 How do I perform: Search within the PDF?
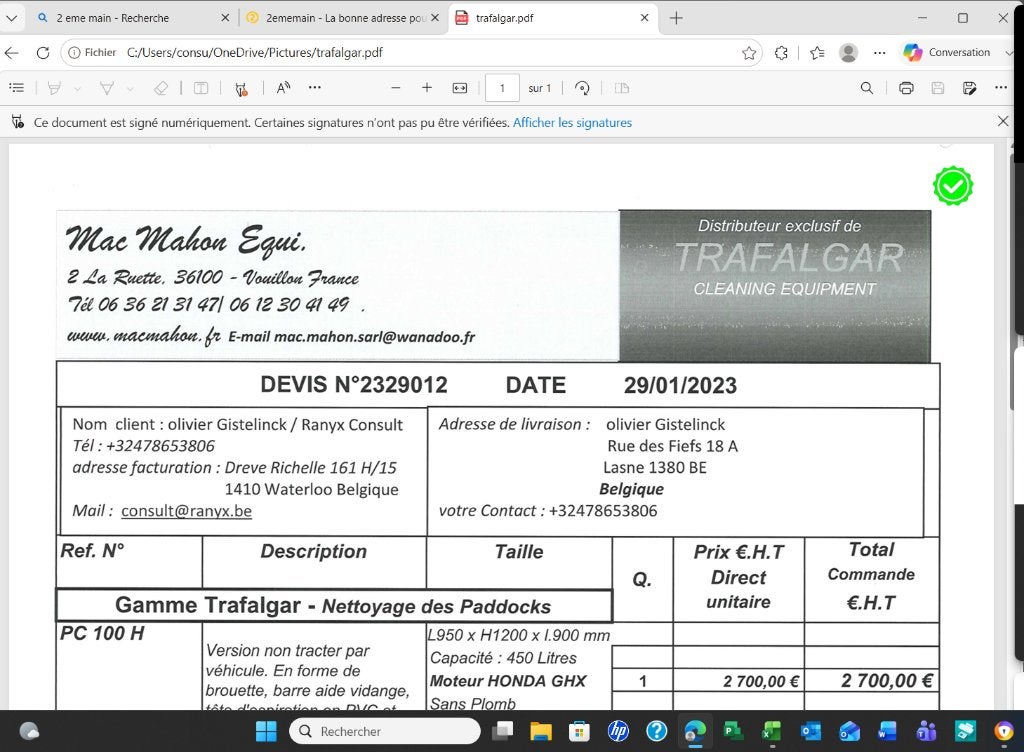pos(867,88)
